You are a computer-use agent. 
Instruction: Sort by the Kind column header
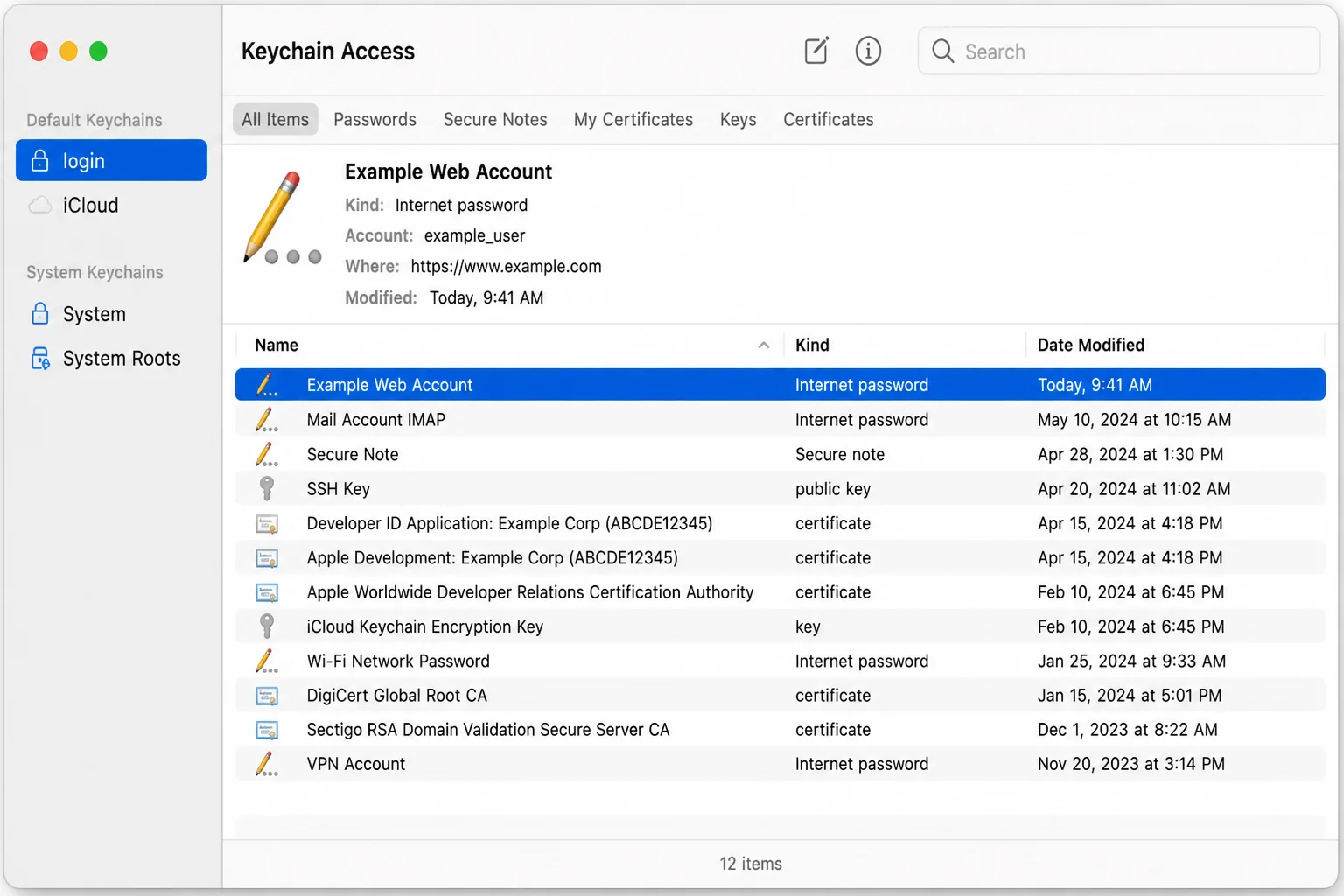click(x=812, y=345)
